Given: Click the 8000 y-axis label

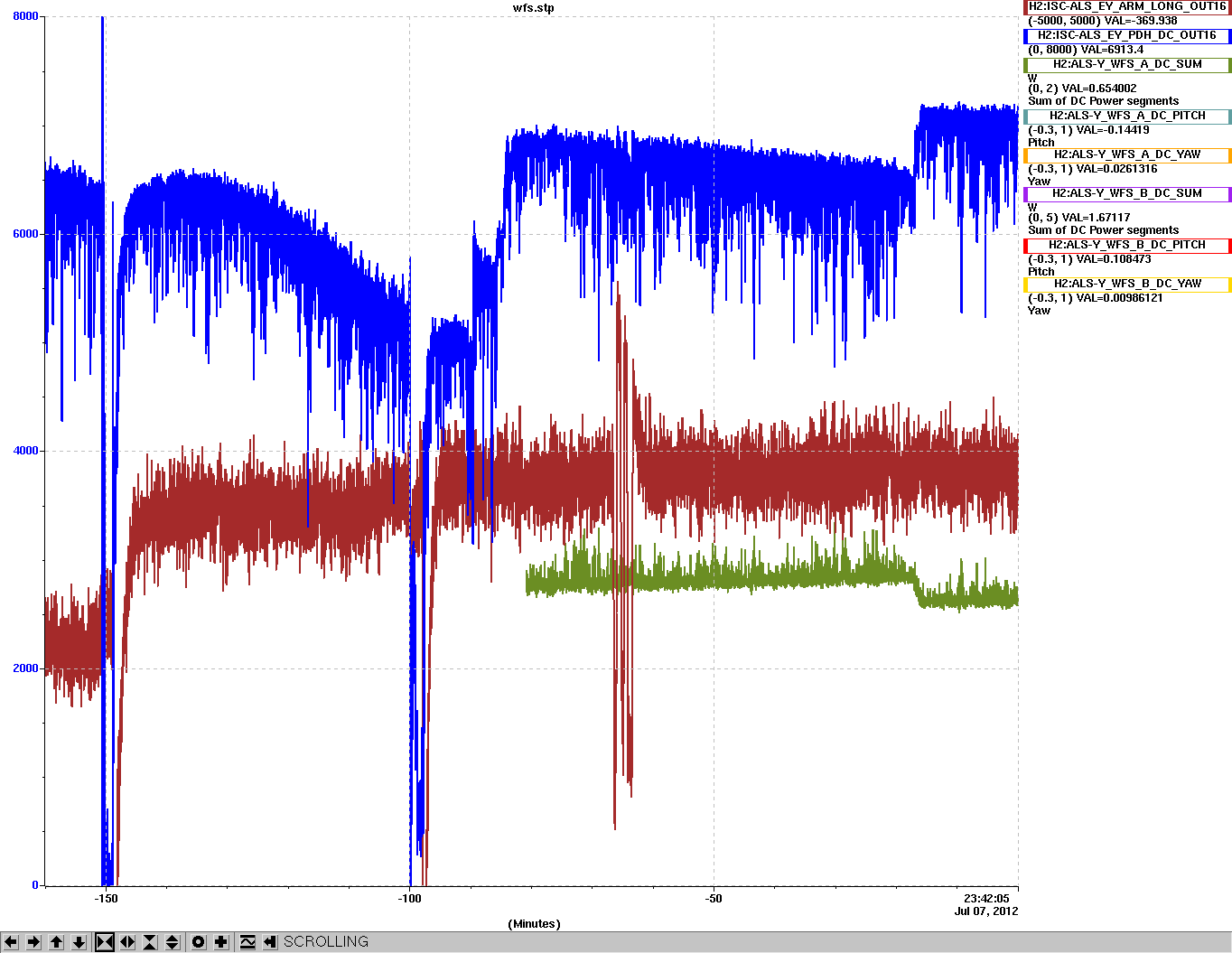Looking at the screenshot, I should (x=26, y=16).
